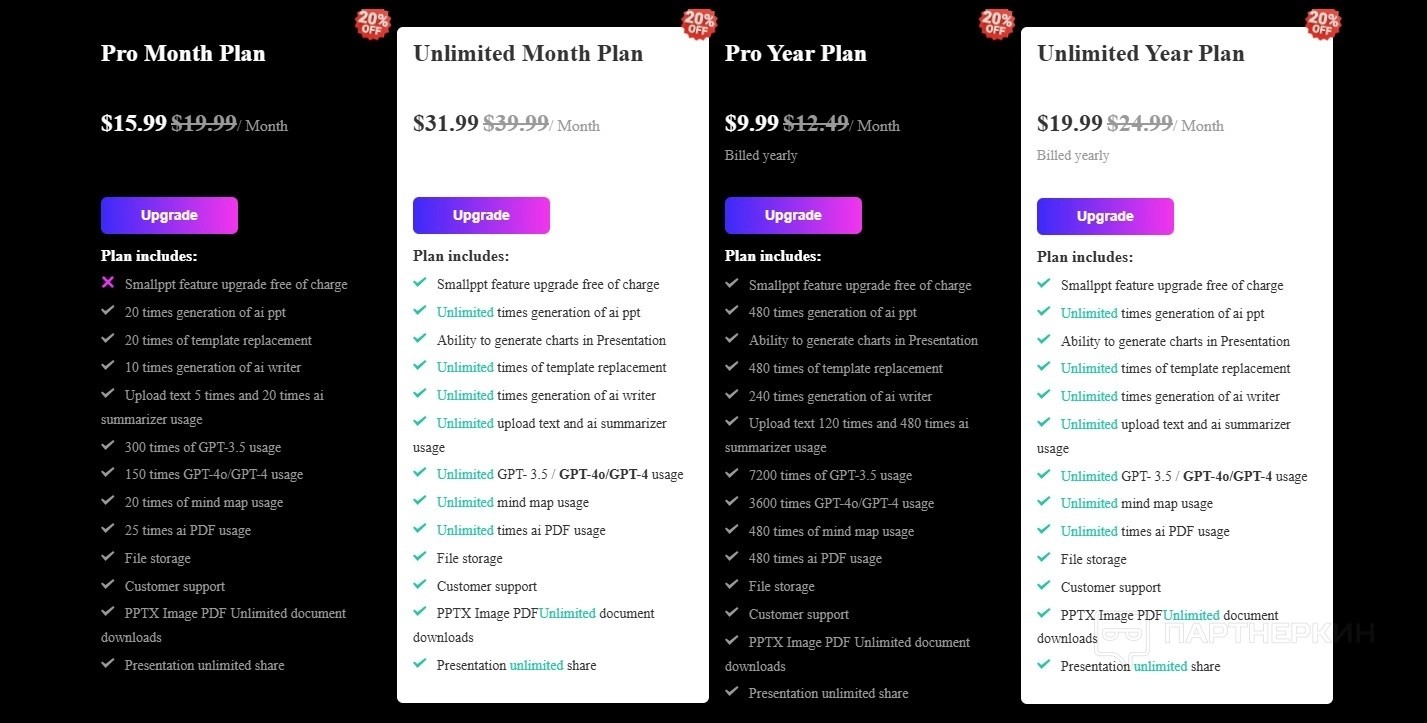The image size is (1427, 723).
Task: Click the $15.99 price of Pro Month Plan
Action: 133,123
